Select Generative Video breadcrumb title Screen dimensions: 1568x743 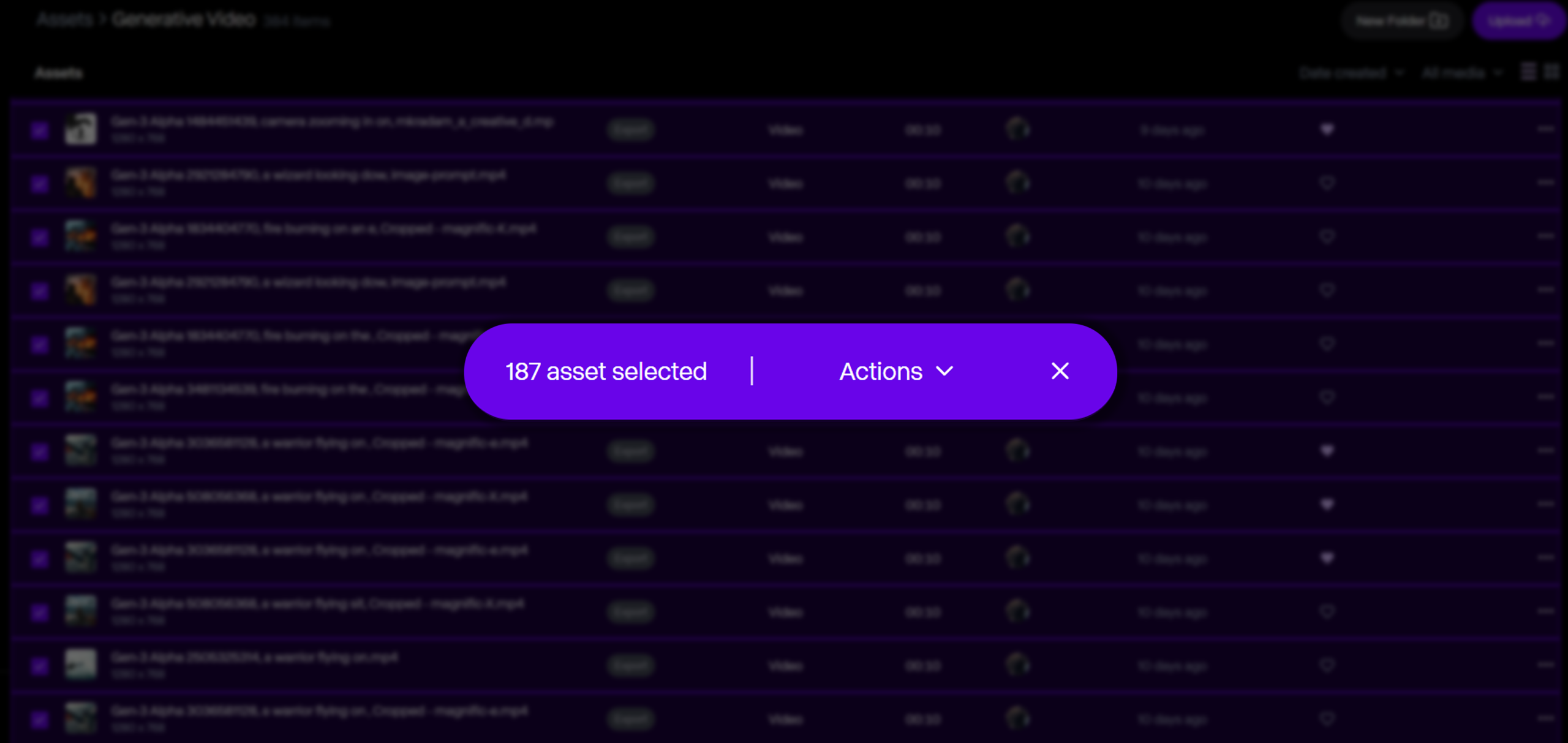click(x=183, y=20)
